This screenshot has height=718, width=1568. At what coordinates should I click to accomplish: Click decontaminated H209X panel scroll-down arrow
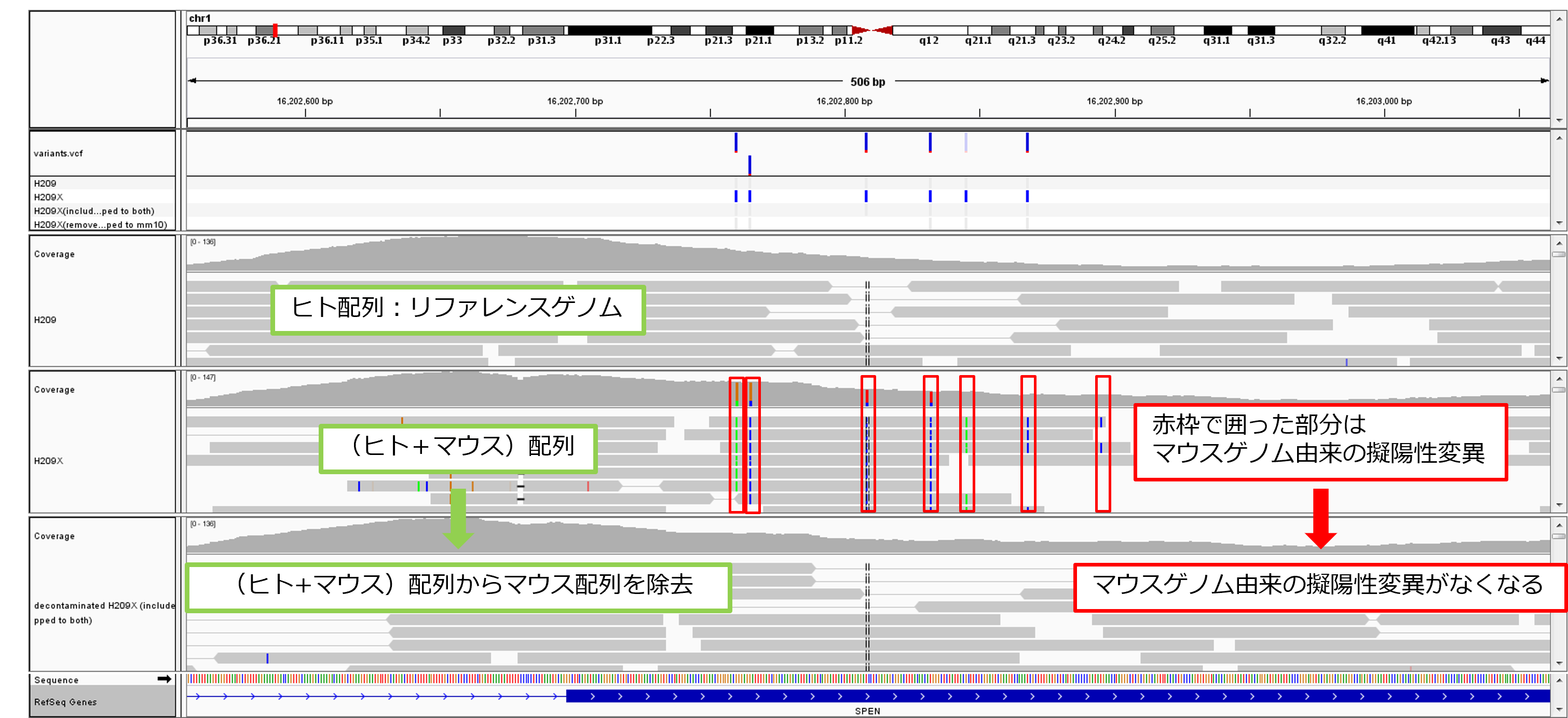(x=1559, y=663)
